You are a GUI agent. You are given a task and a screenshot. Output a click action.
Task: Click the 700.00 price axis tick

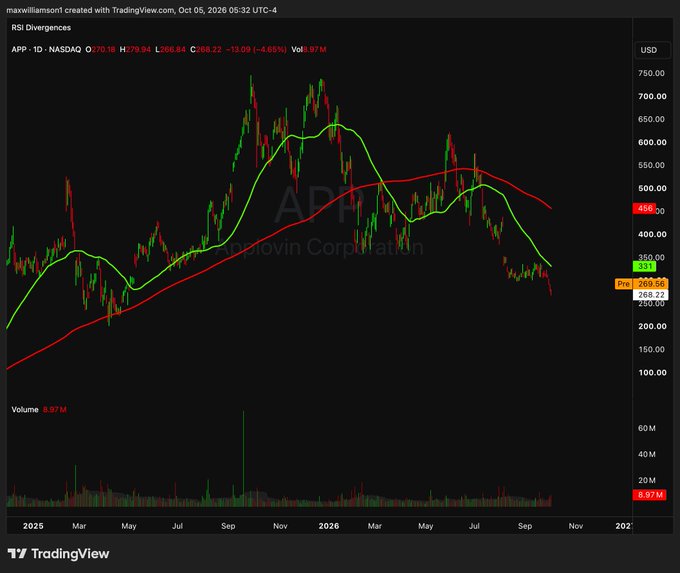point(652,96)
